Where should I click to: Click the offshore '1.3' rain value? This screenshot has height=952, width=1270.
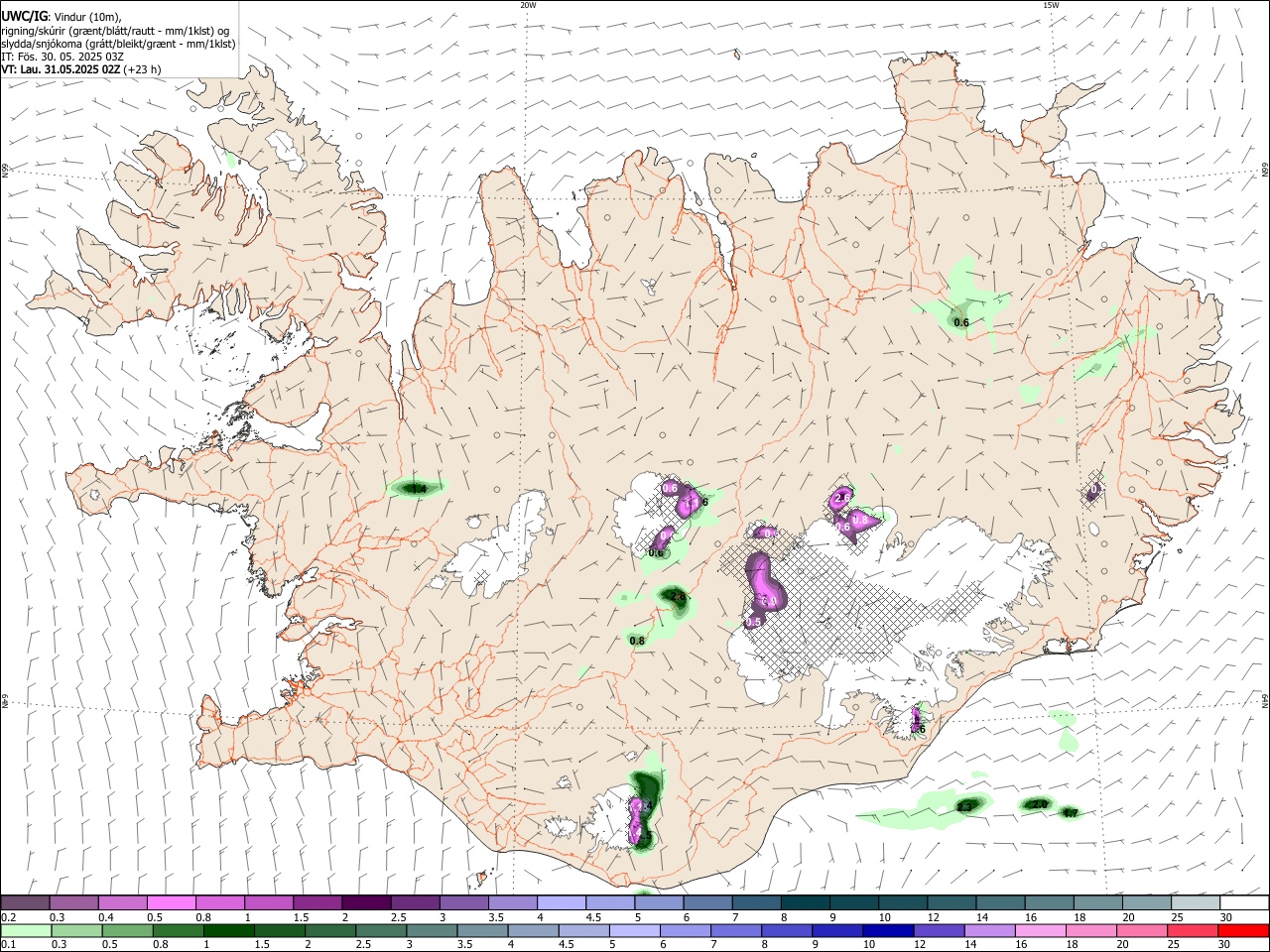pos(964,808)
